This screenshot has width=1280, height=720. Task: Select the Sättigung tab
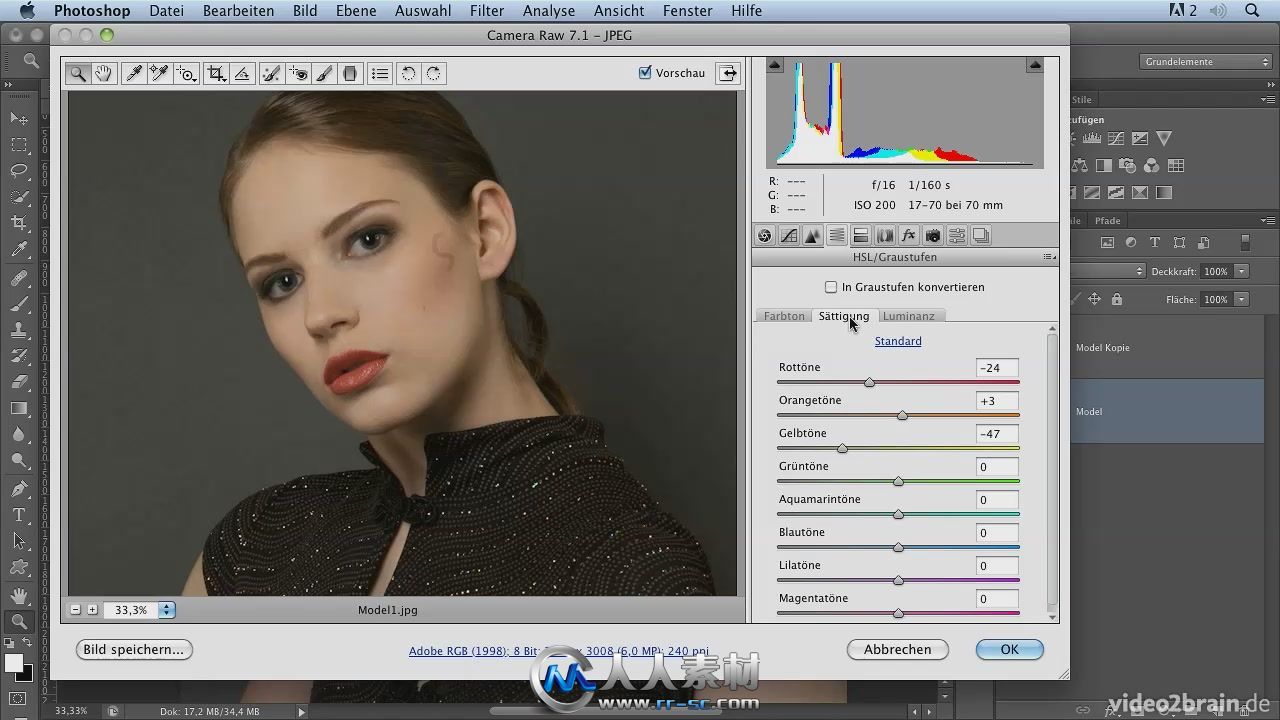coord(844,316)
